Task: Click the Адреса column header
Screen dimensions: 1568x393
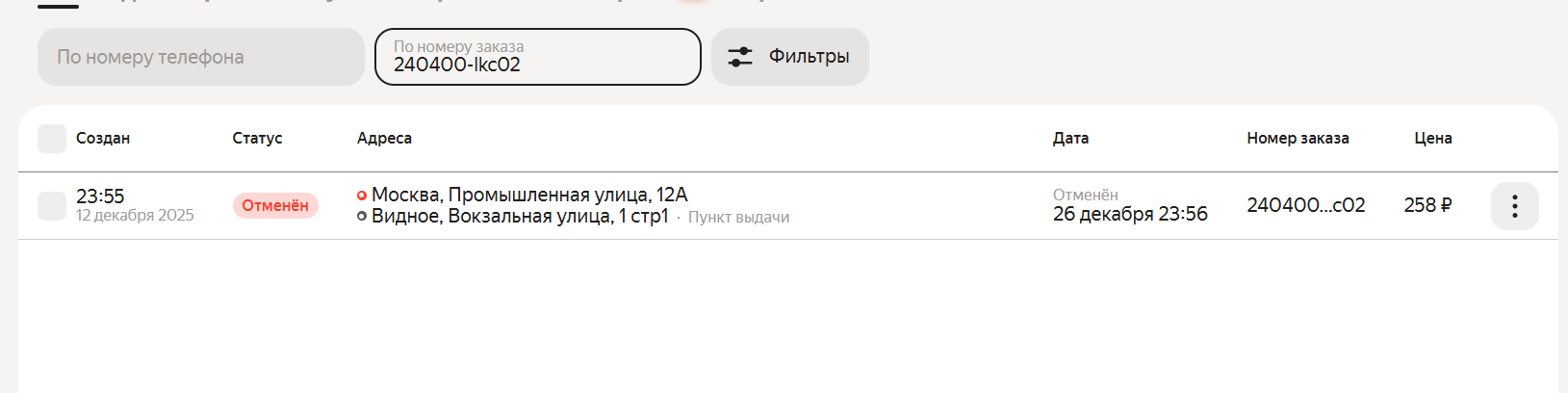Action: tap(384, 139)
